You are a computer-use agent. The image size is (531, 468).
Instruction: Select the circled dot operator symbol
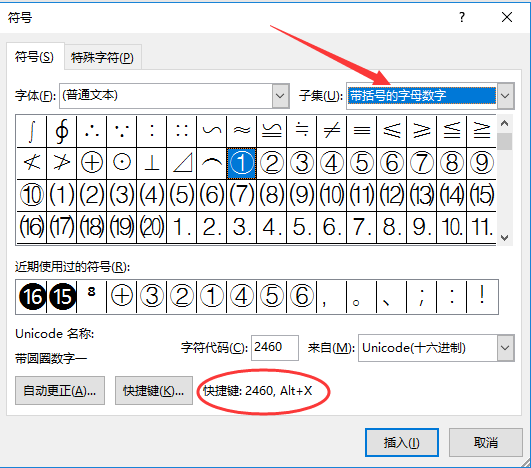pyautogui.click(x=122, y=163)
